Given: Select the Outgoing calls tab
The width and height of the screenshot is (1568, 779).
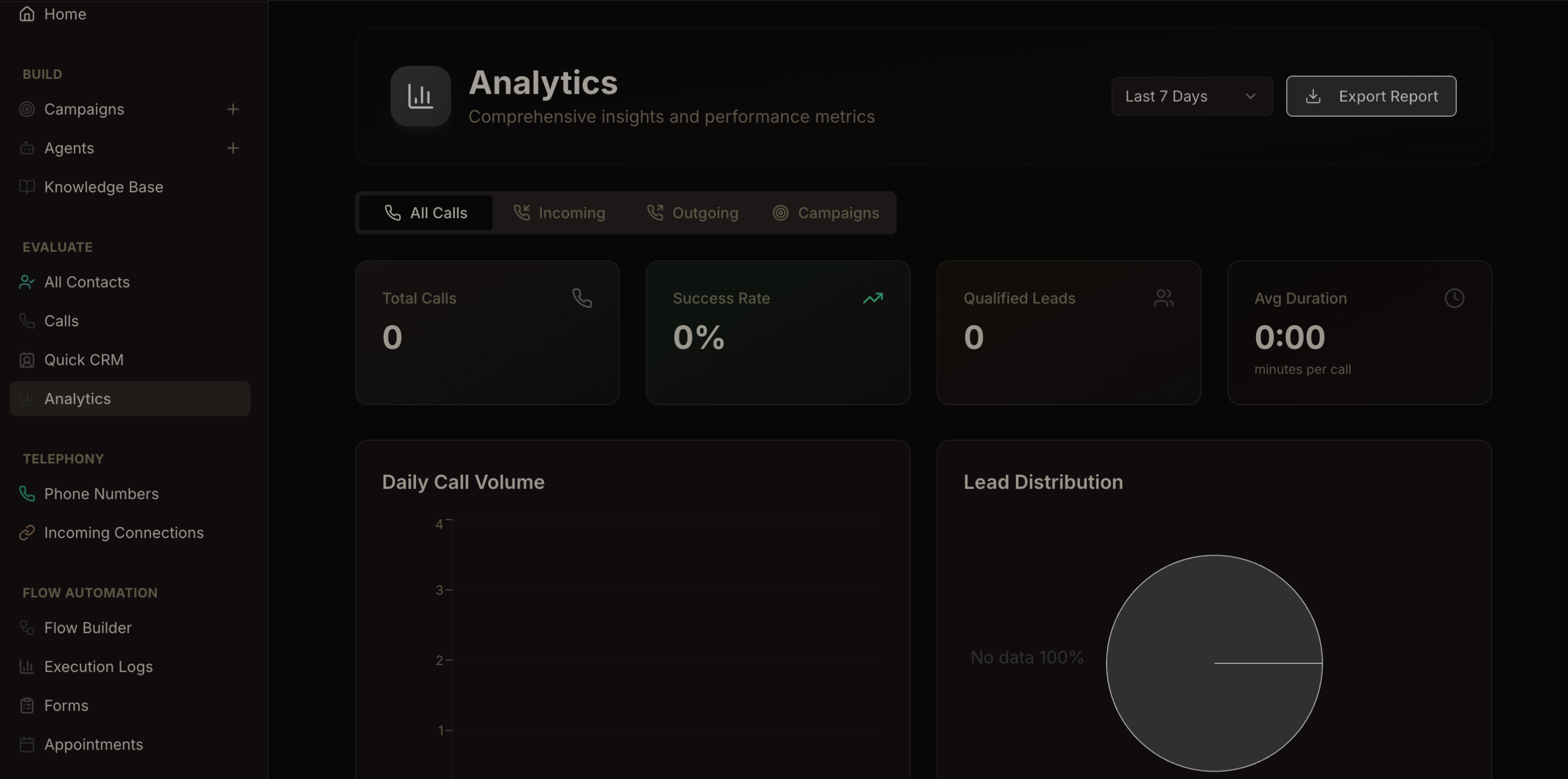Looking at the screenshot, I should coord(692,213).
